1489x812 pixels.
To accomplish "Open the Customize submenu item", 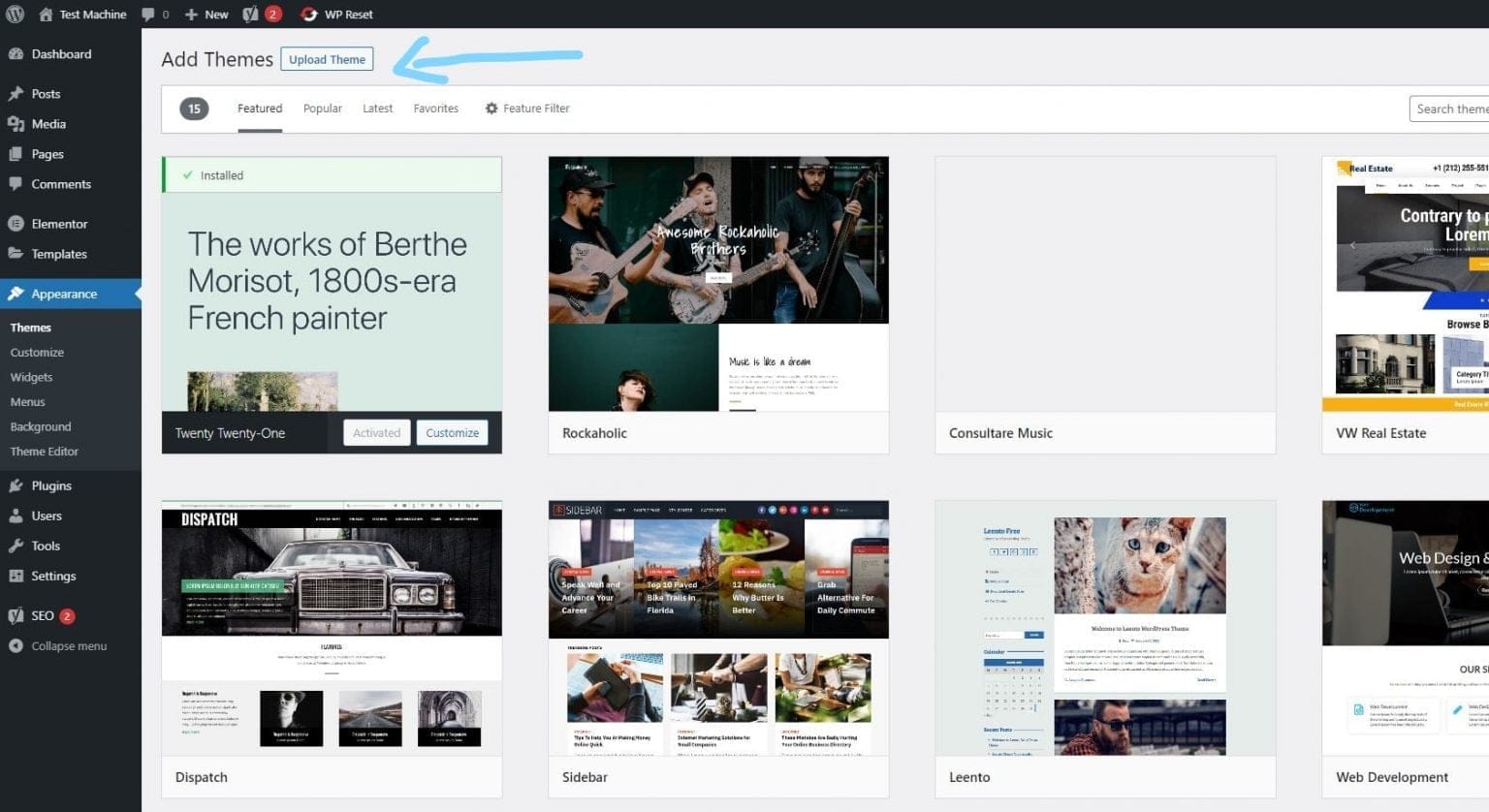I will [x=37, y=353].
